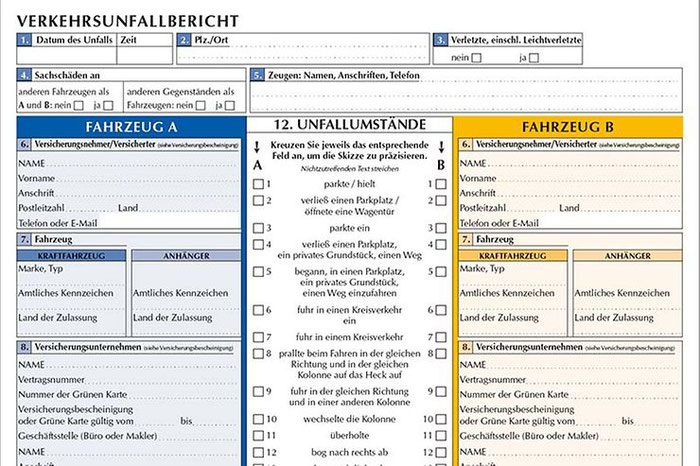The image size is (700, 466).
Task: Tick 'nein' for anderen Gegenständen als Fahrzeugen
Action: [x=201, y=106]
